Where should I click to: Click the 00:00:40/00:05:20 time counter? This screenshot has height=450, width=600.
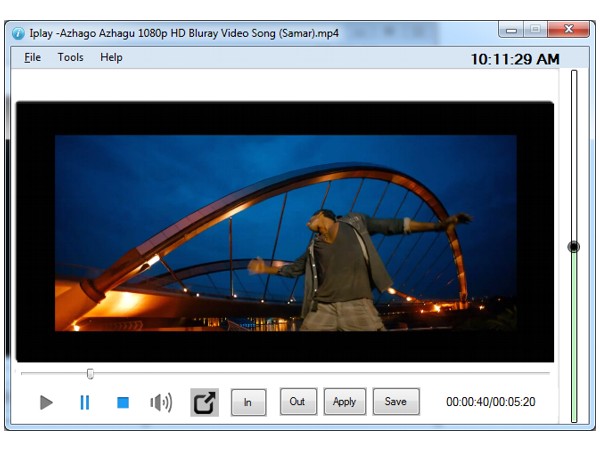pos(491,402)
